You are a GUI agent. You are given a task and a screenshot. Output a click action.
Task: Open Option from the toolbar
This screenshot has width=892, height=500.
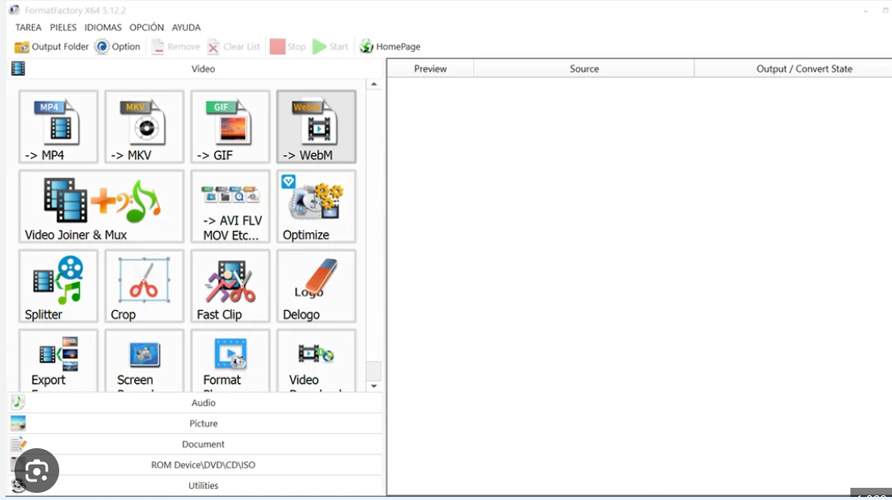(x=118, y=47)
